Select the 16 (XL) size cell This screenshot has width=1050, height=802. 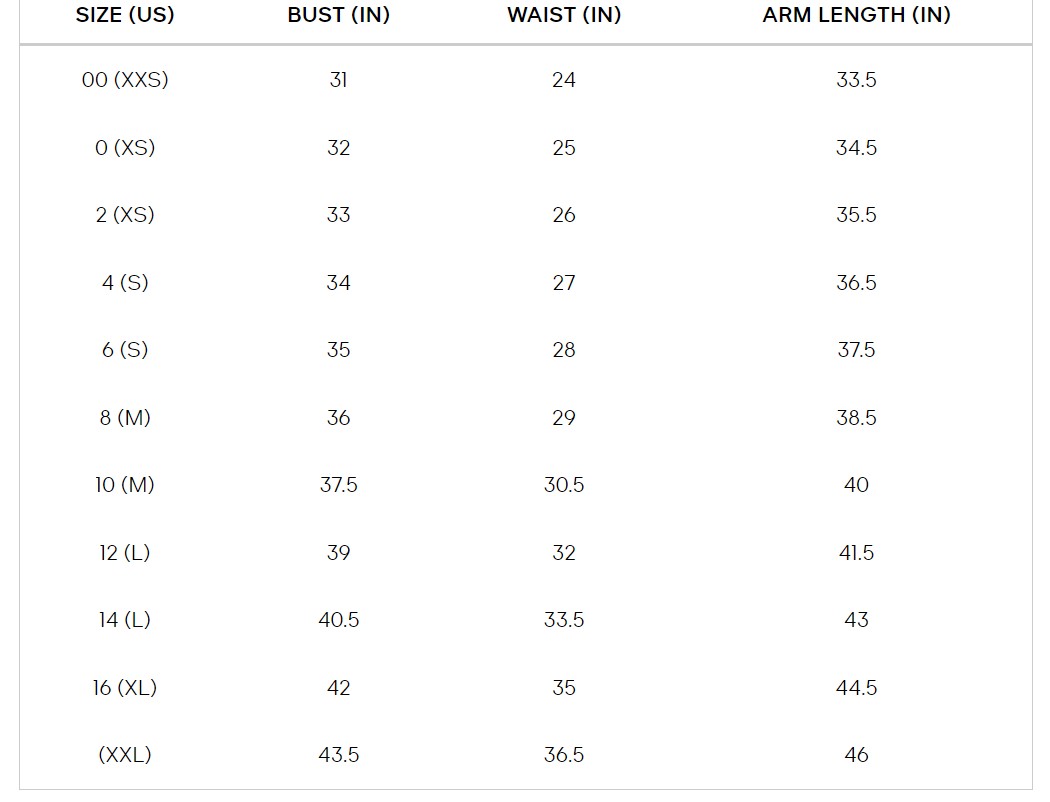click(x=125, y=688)
